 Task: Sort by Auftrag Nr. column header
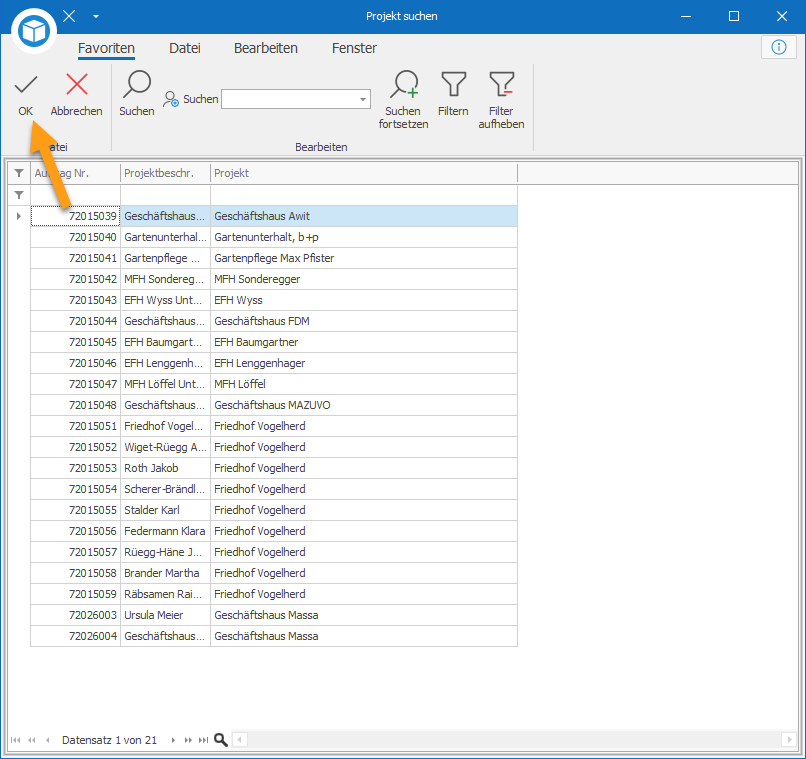pos(75,173)
